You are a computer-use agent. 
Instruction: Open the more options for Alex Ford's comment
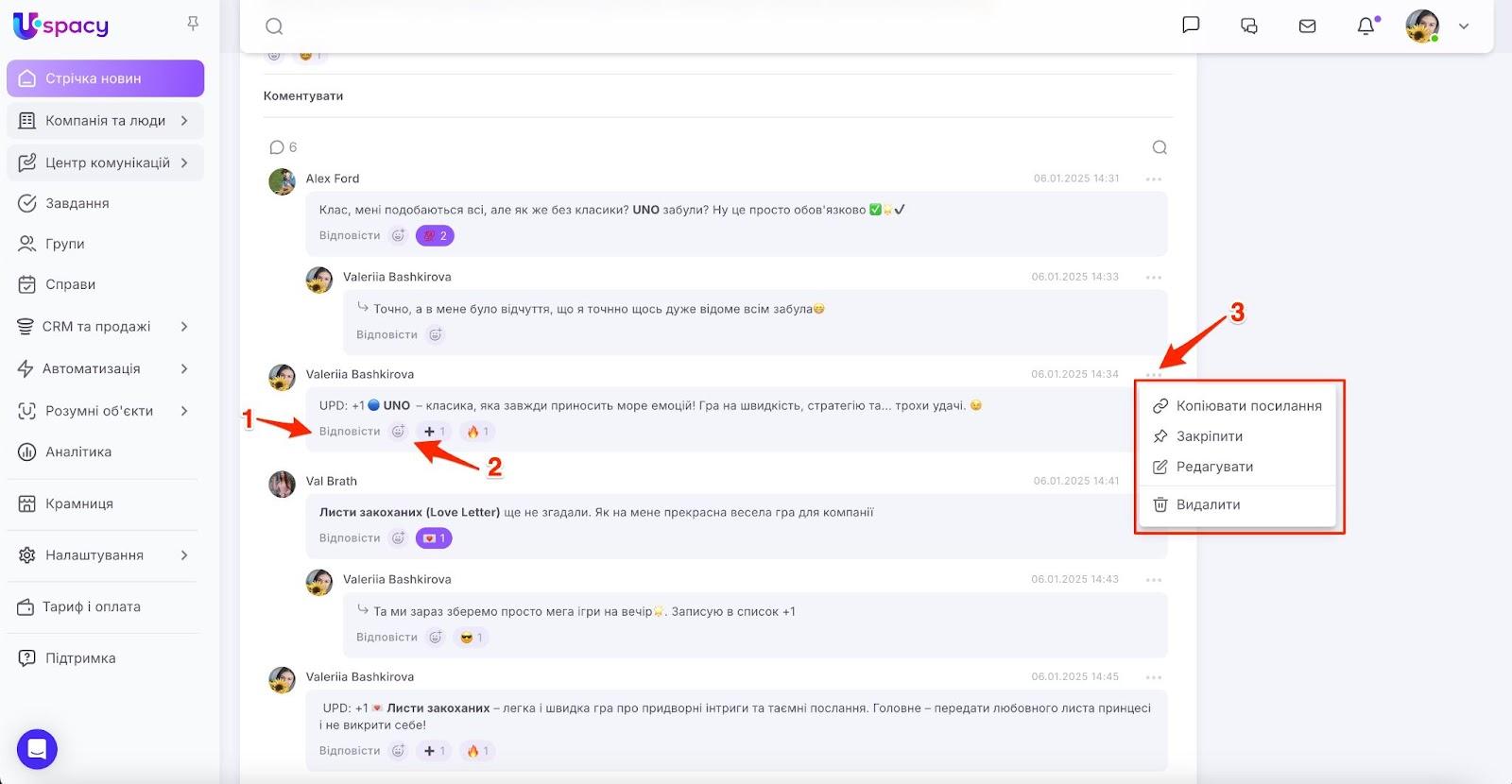coord(1154,179)
